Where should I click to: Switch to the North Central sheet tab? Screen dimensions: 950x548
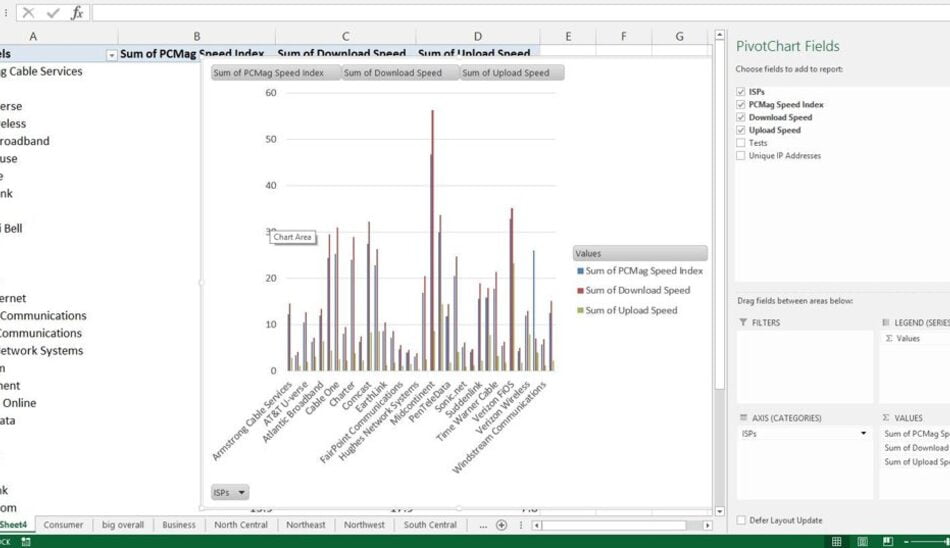241,525
